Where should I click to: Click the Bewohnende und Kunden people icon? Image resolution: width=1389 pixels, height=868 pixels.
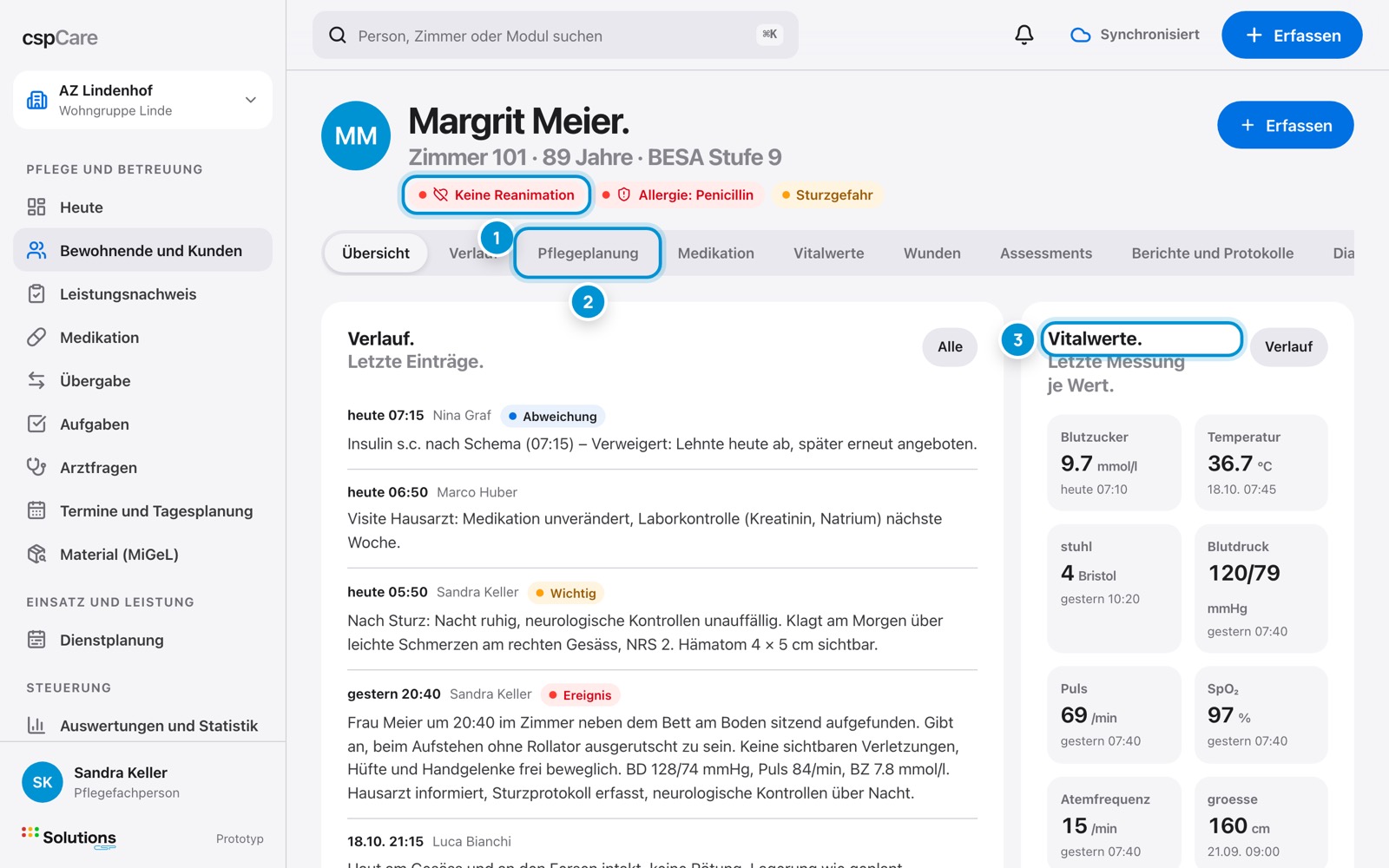[36, 250]
